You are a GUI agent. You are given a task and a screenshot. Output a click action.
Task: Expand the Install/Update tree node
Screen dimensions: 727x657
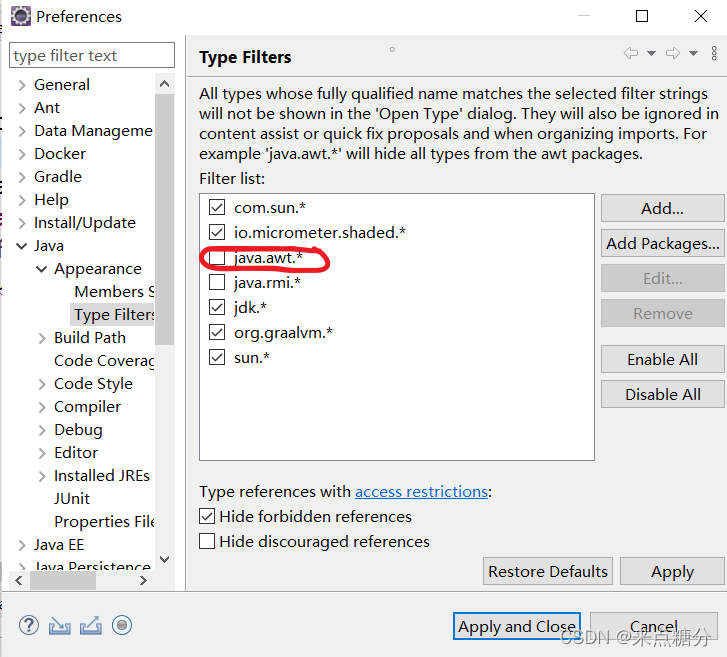pos(22,223)
